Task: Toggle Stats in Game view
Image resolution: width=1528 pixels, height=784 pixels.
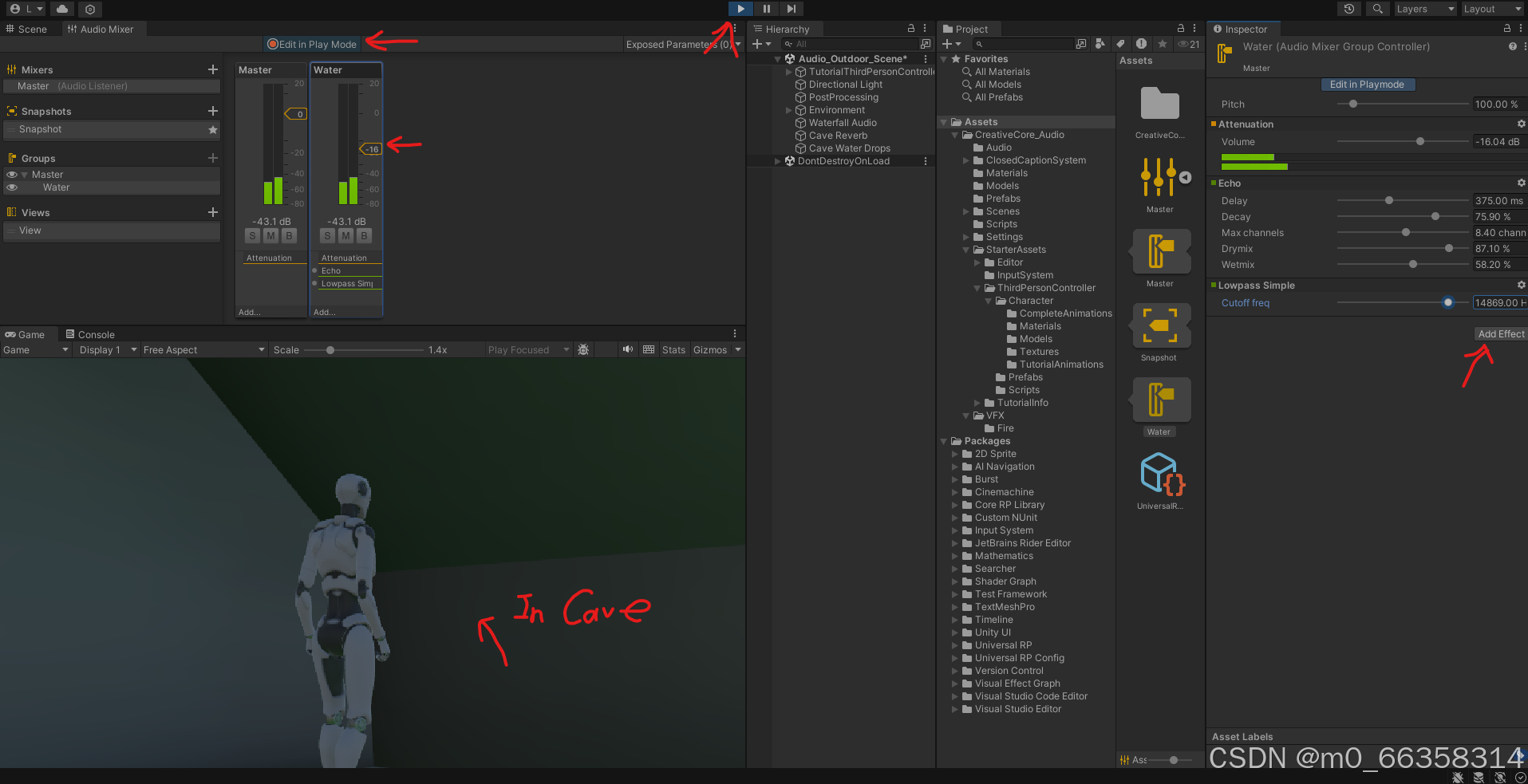Action: (x=673, y=350)
